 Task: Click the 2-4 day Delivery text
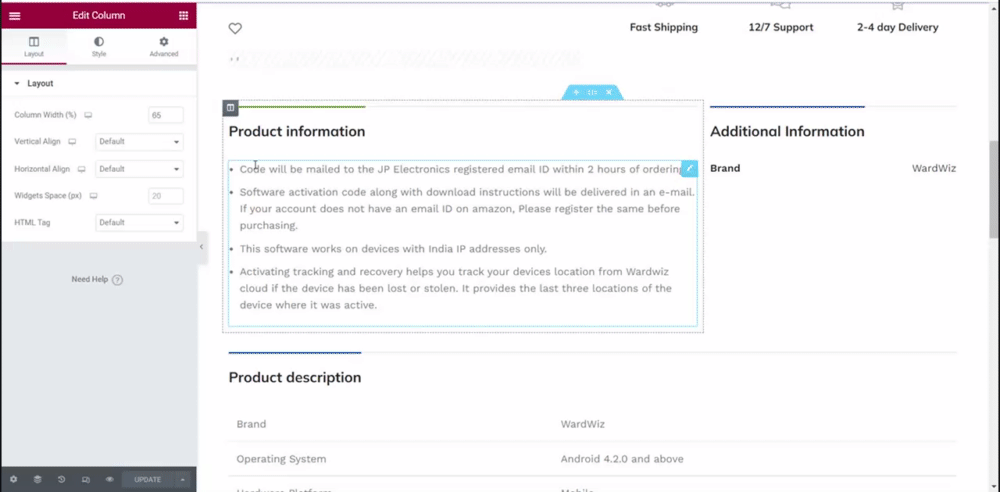[x=897, y=27]
